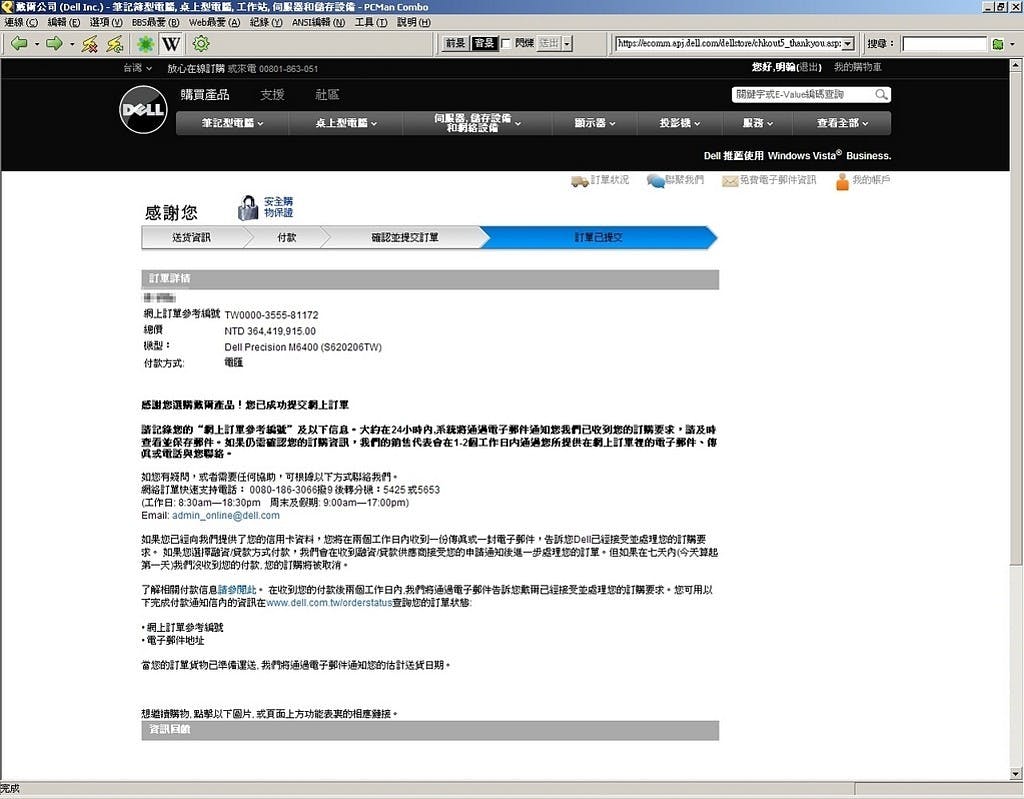Click the truck 訂單狀況 order status icon
The width and height of the screenshot is (1024, 799).
(x=579, y=181)
